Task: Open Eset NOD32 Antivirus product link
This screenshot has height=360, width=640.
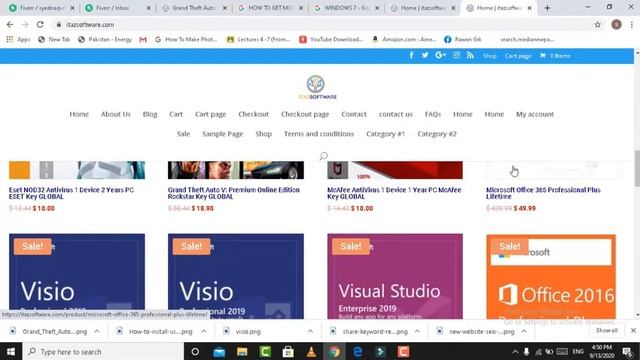Action: tap(71, 193)
